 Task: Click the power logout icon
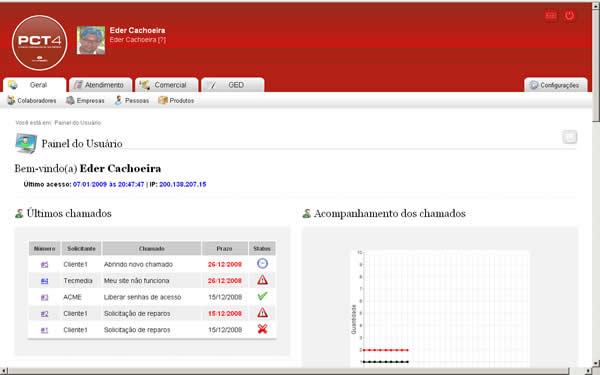point(569,16)
